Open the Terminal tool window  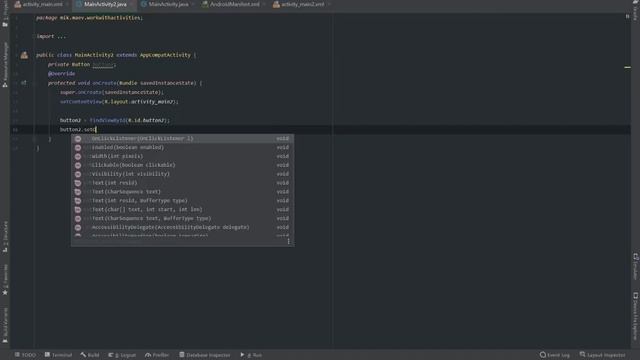click(x=58, y=355)
